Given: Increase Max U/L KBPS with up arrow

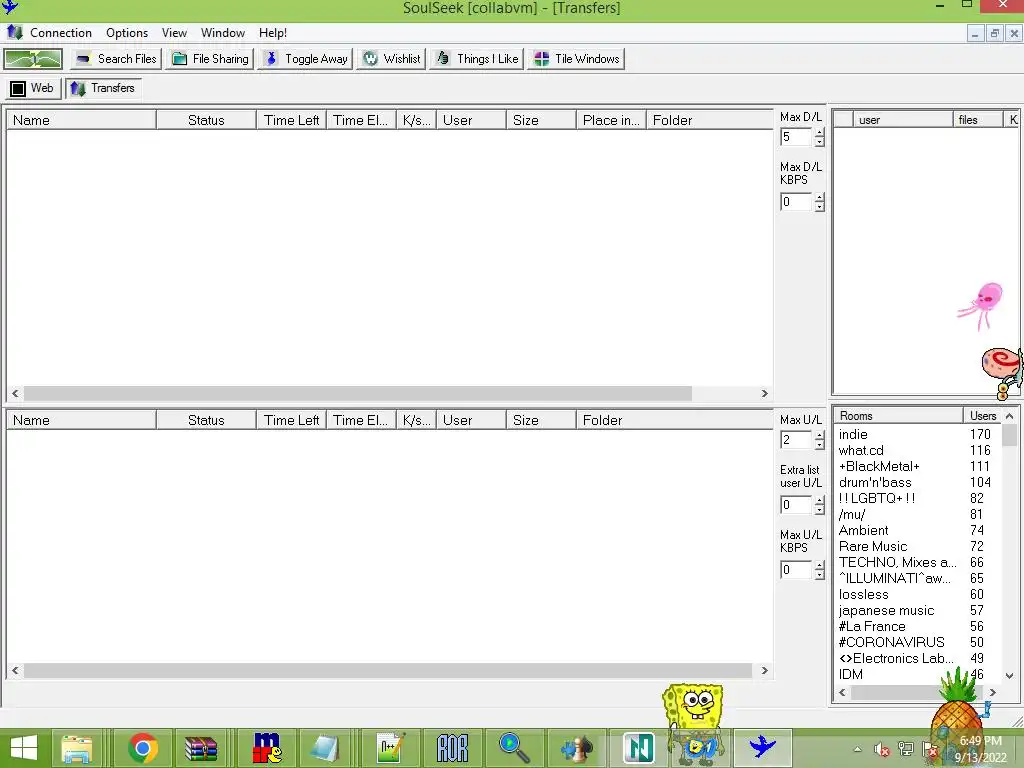Looking at the screenshot, I should (x=820, y=565).
